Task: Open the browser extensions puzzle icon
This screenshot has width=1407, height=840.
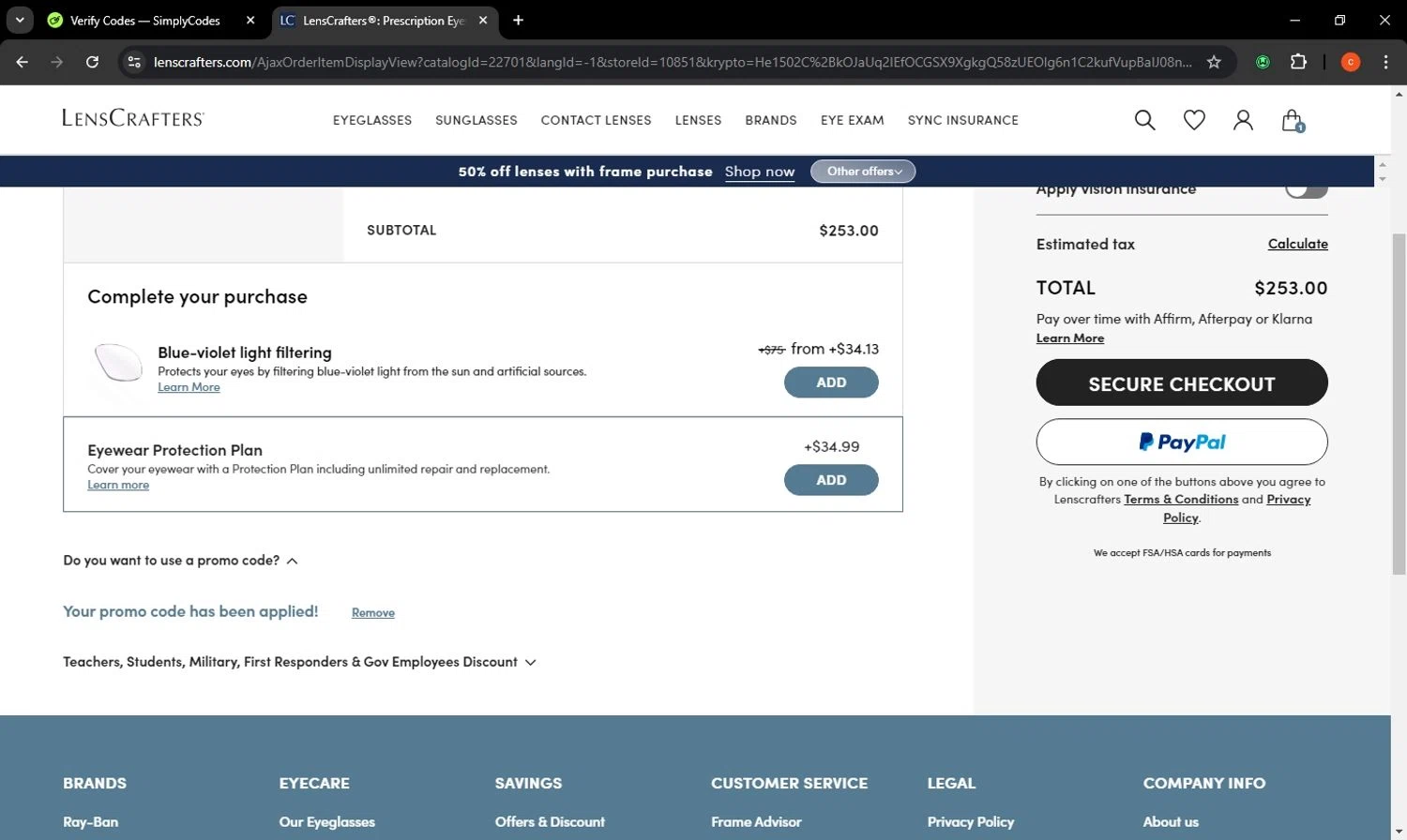Action: [1298, 62]
